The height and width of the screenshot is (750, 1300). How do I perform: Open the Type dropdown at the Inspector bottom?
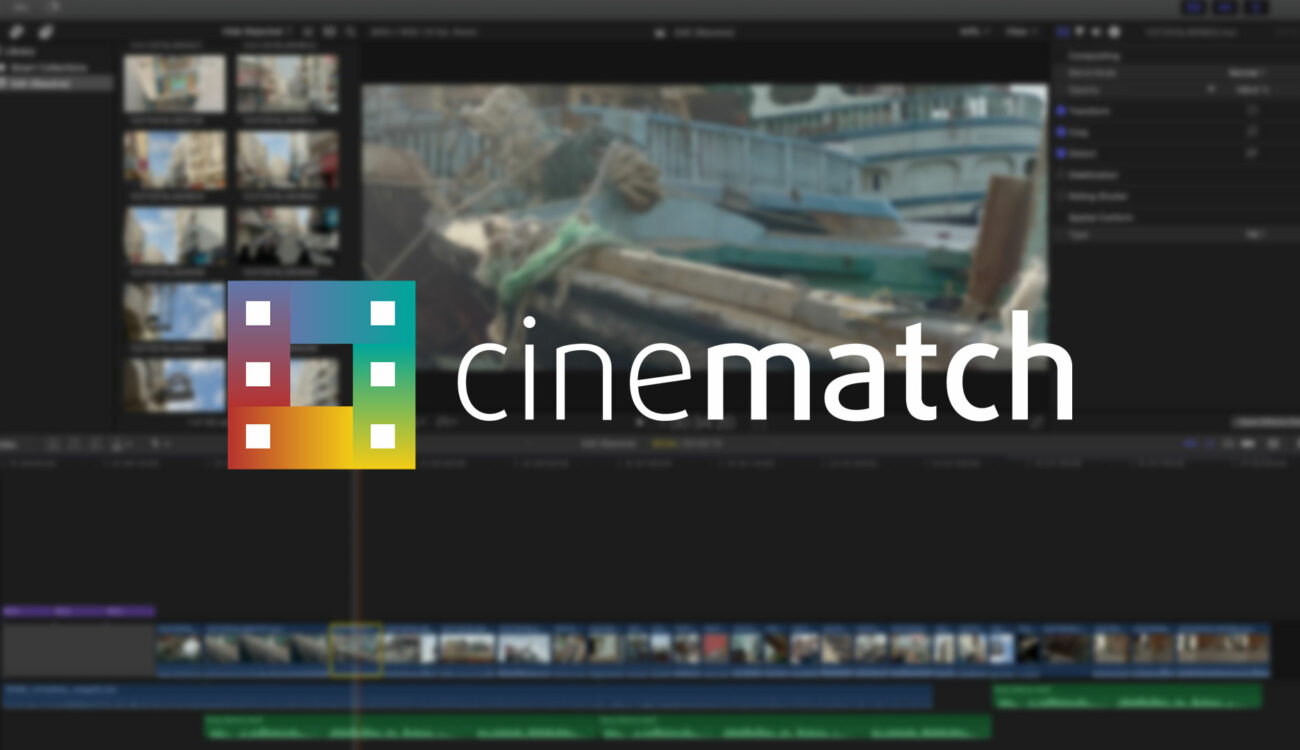[x=1256, y=235]
